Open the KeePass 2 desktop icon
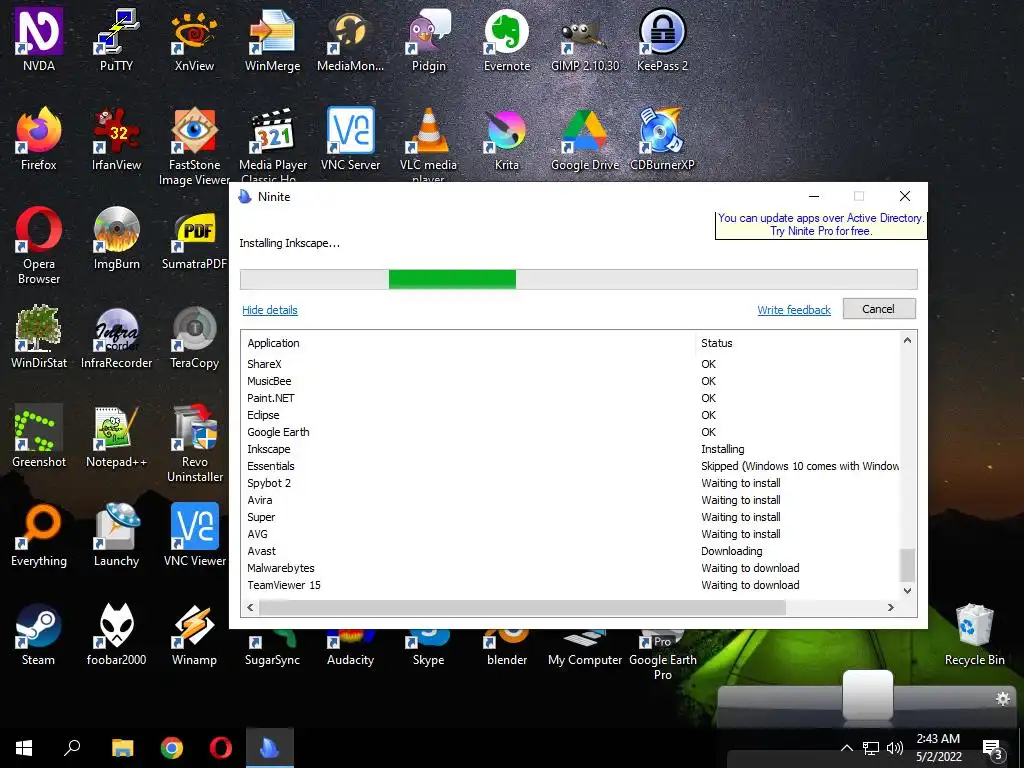Viewport: 1024px width, 768px height. [662, 39]
